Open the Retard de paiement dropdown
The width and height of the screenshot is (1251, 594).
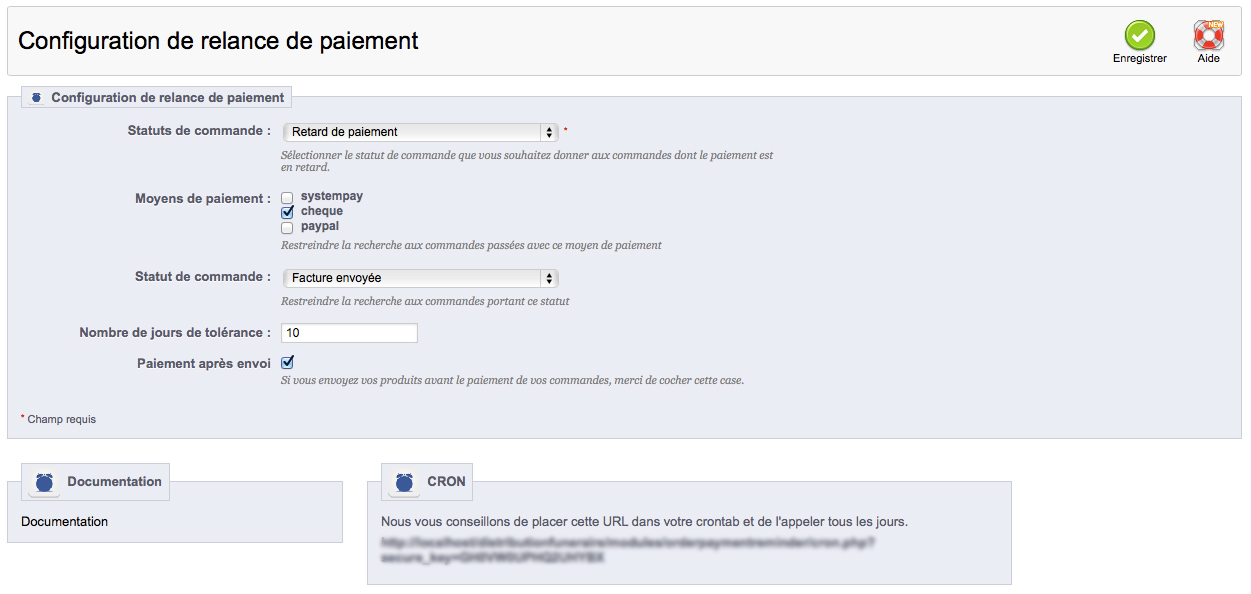pos(421,132)
